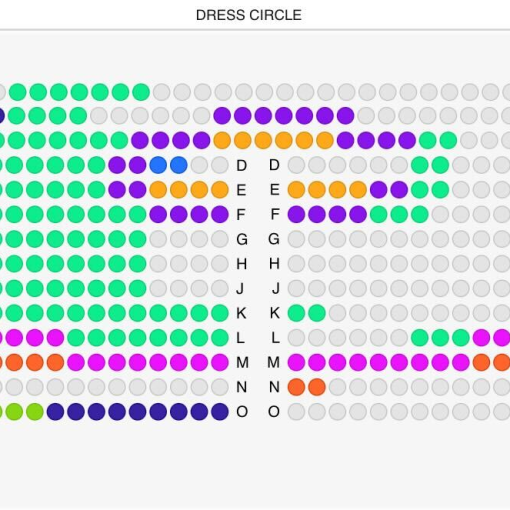
Task: Choose rightmost purple seat in second row from top
Action: pos(345,116)
